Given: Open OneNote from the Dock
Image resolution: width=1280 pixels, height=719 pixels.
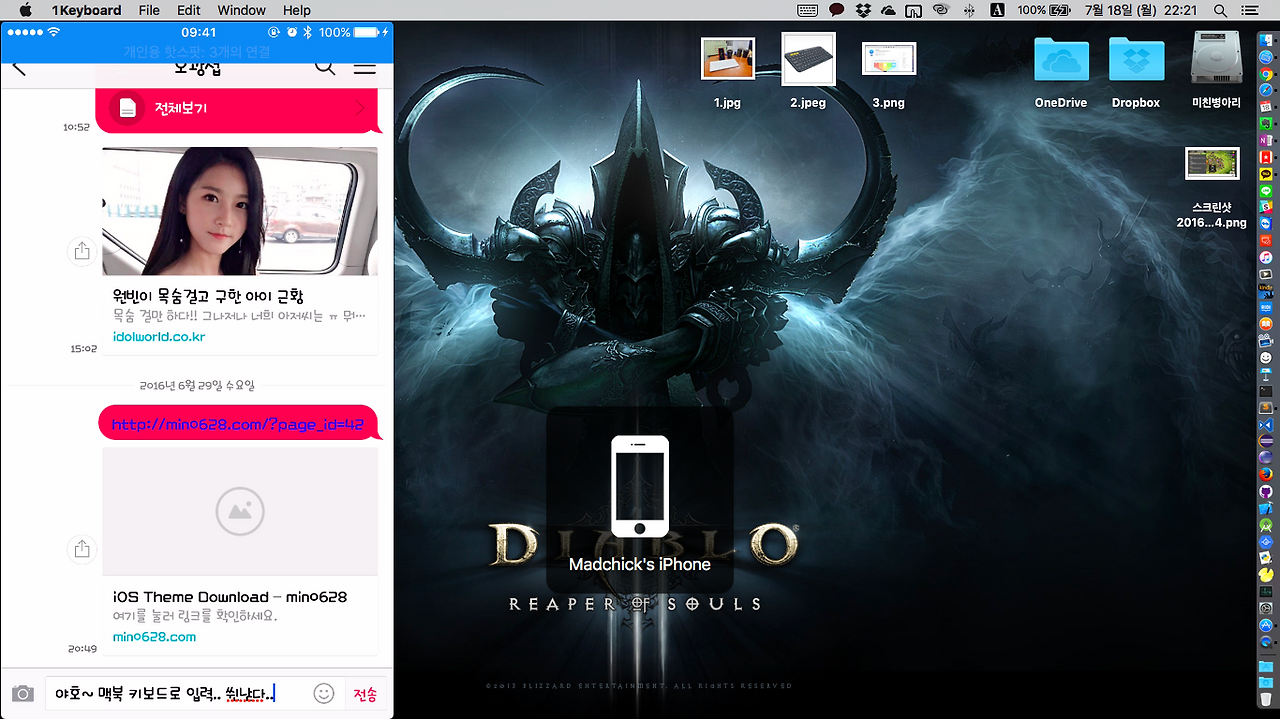Looking at the screenshot, I should 1264,140.
